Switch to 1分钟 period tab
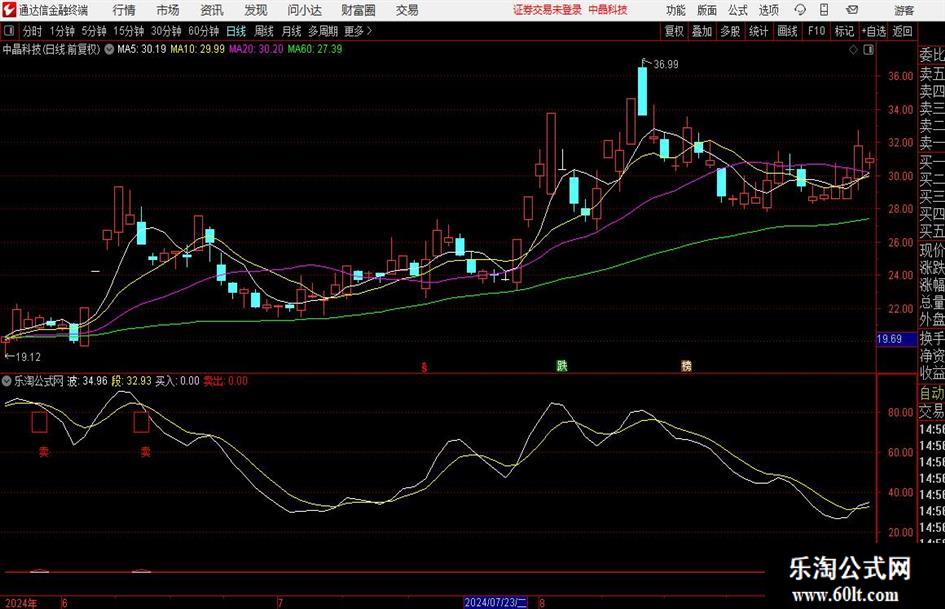The height and width of the screenshot is (609, 945). (62, 31)
